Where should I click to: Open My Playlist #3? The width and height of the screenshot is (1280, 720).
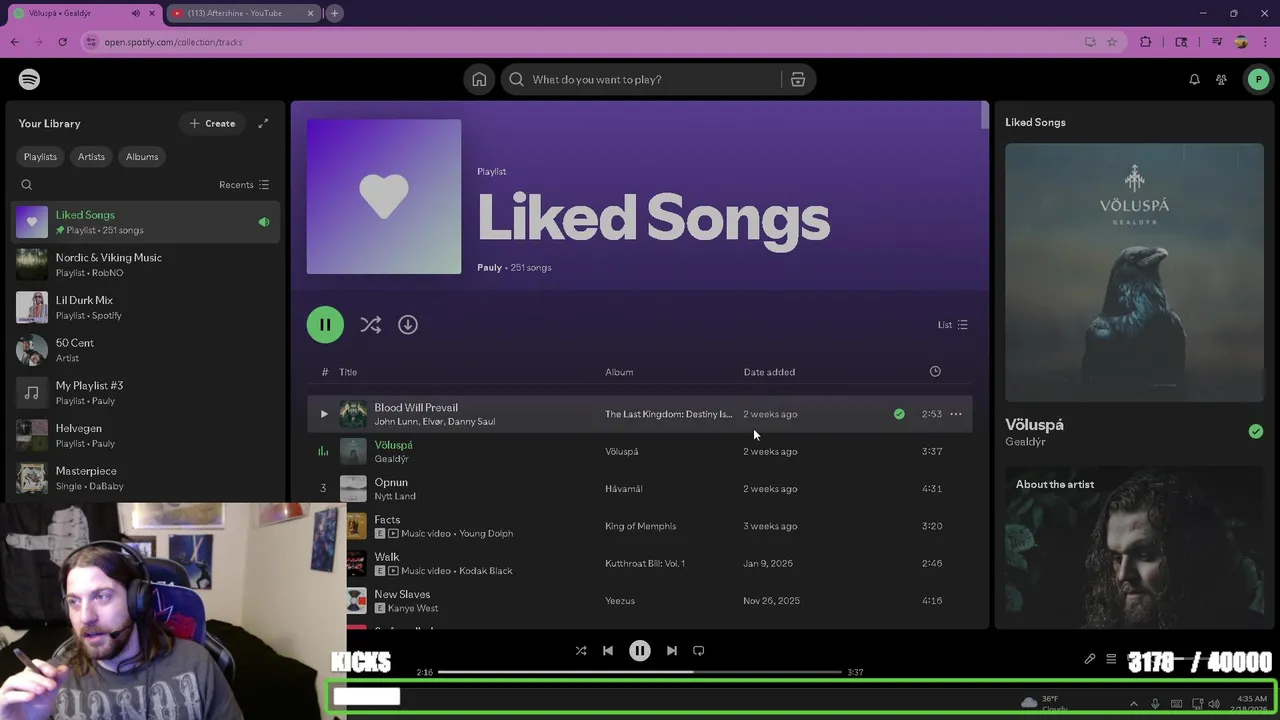[146, 393]
